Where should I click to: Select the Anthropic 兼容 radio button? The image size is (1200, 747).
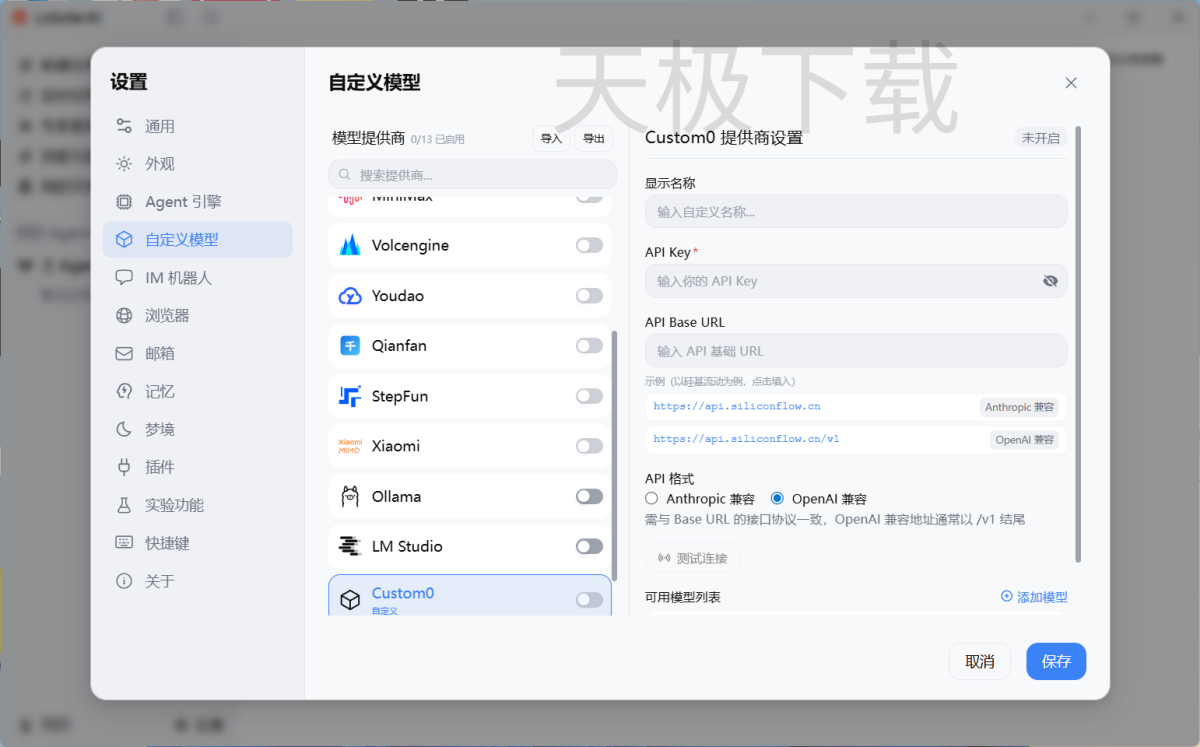click(x=652, y=499)
